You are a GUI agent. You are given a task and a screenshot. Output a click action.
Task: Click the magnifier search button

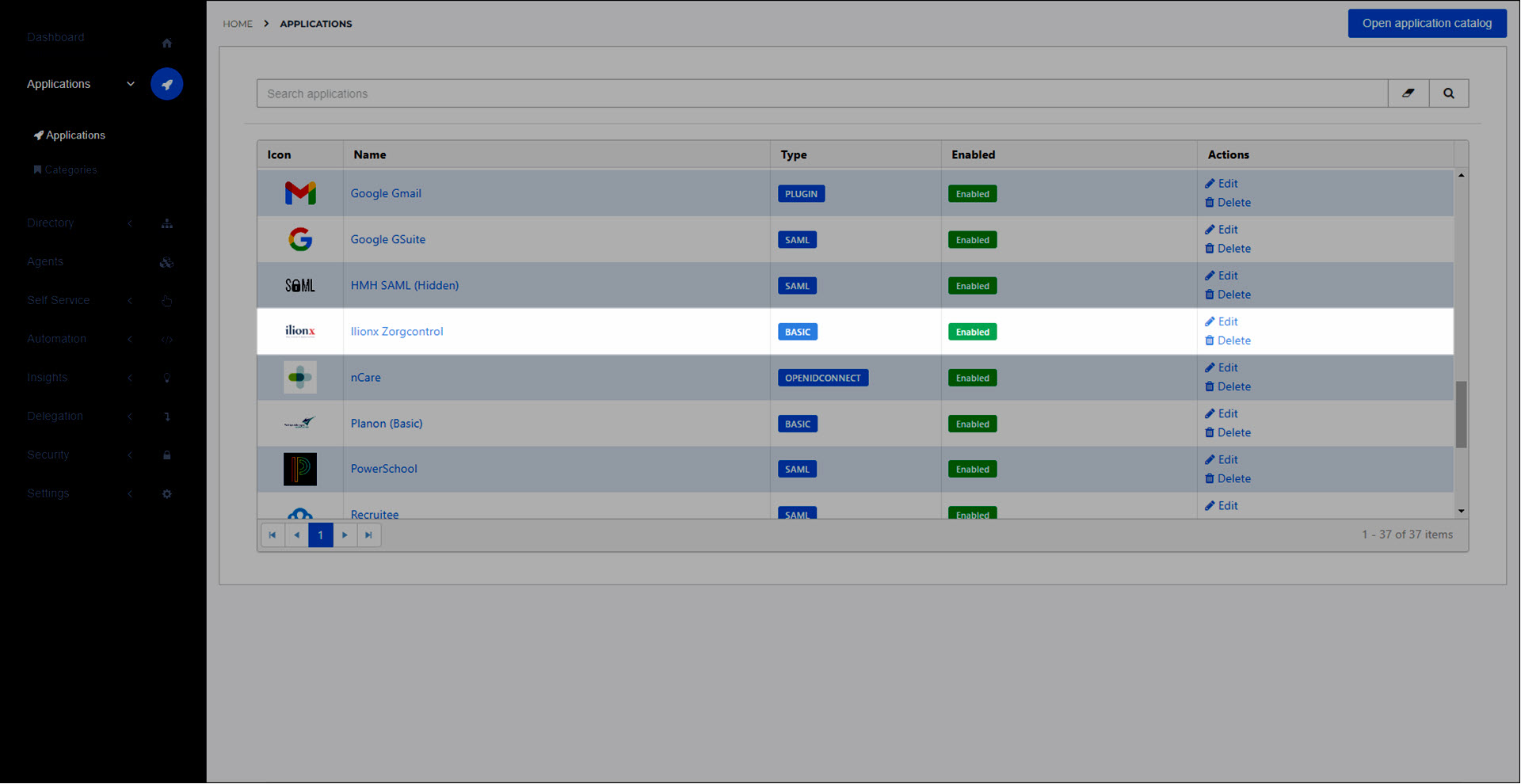tap(1449, 93)
